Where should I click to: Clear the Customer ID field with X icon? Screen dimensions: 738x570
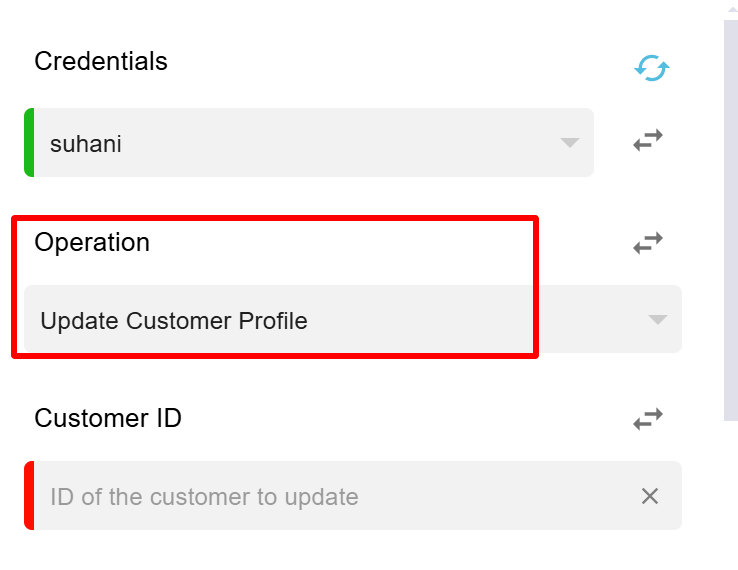650,496
